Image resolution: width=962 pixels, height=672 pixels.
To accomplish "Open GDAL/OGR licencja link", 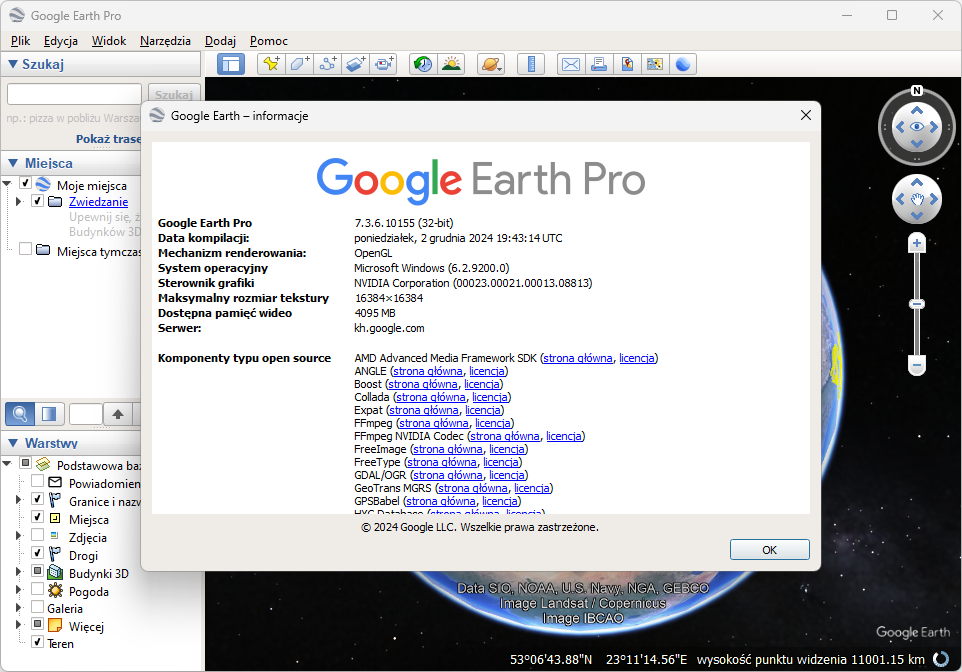I will point(507,475).
